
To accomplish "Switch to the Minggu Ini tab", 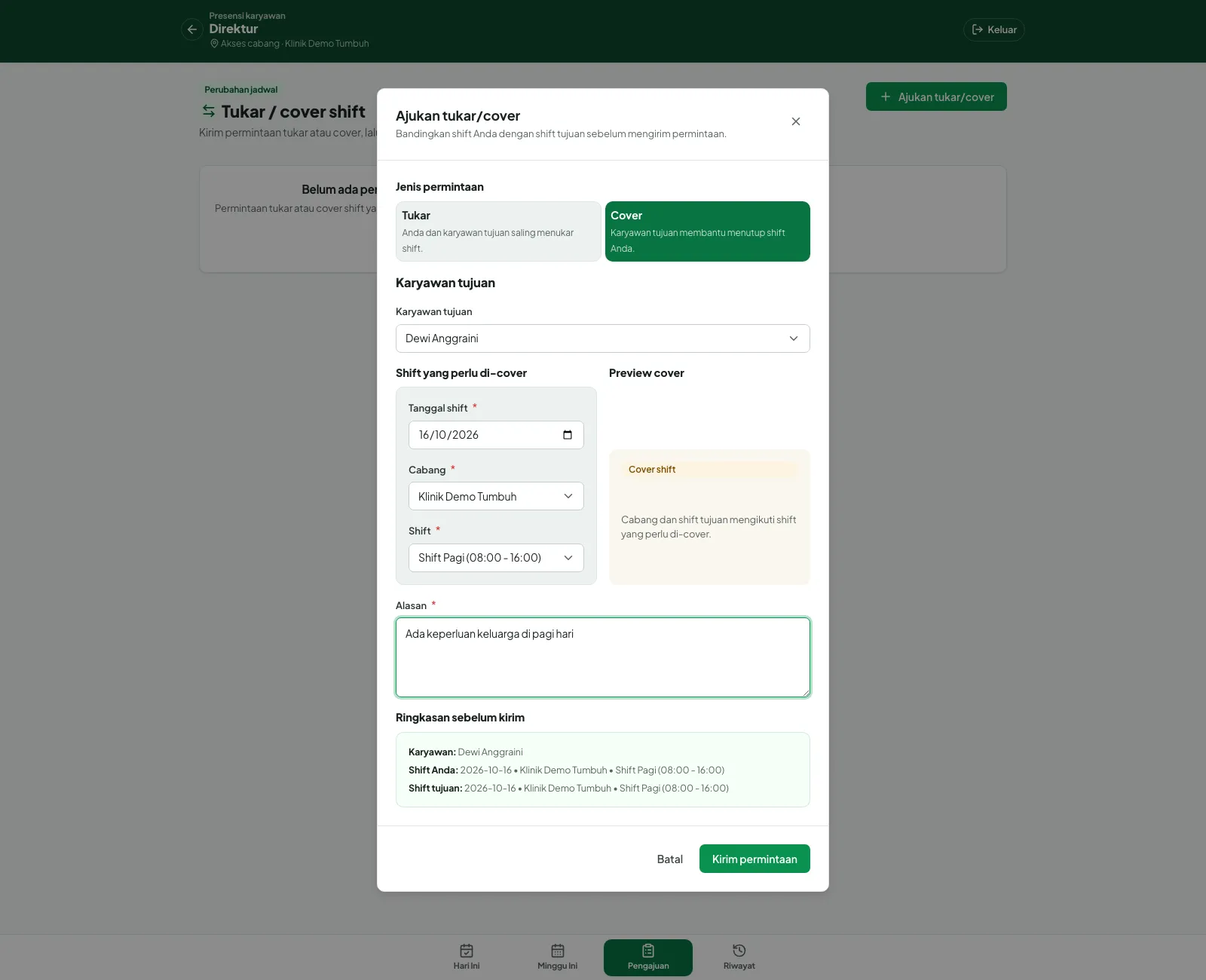I will [558, 957].
